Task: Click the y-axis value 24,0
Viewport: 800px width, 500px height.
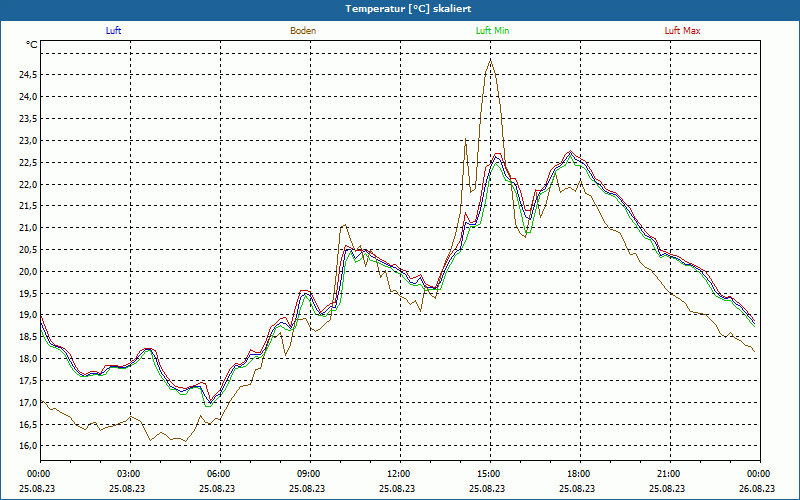Action: [28, 97]
